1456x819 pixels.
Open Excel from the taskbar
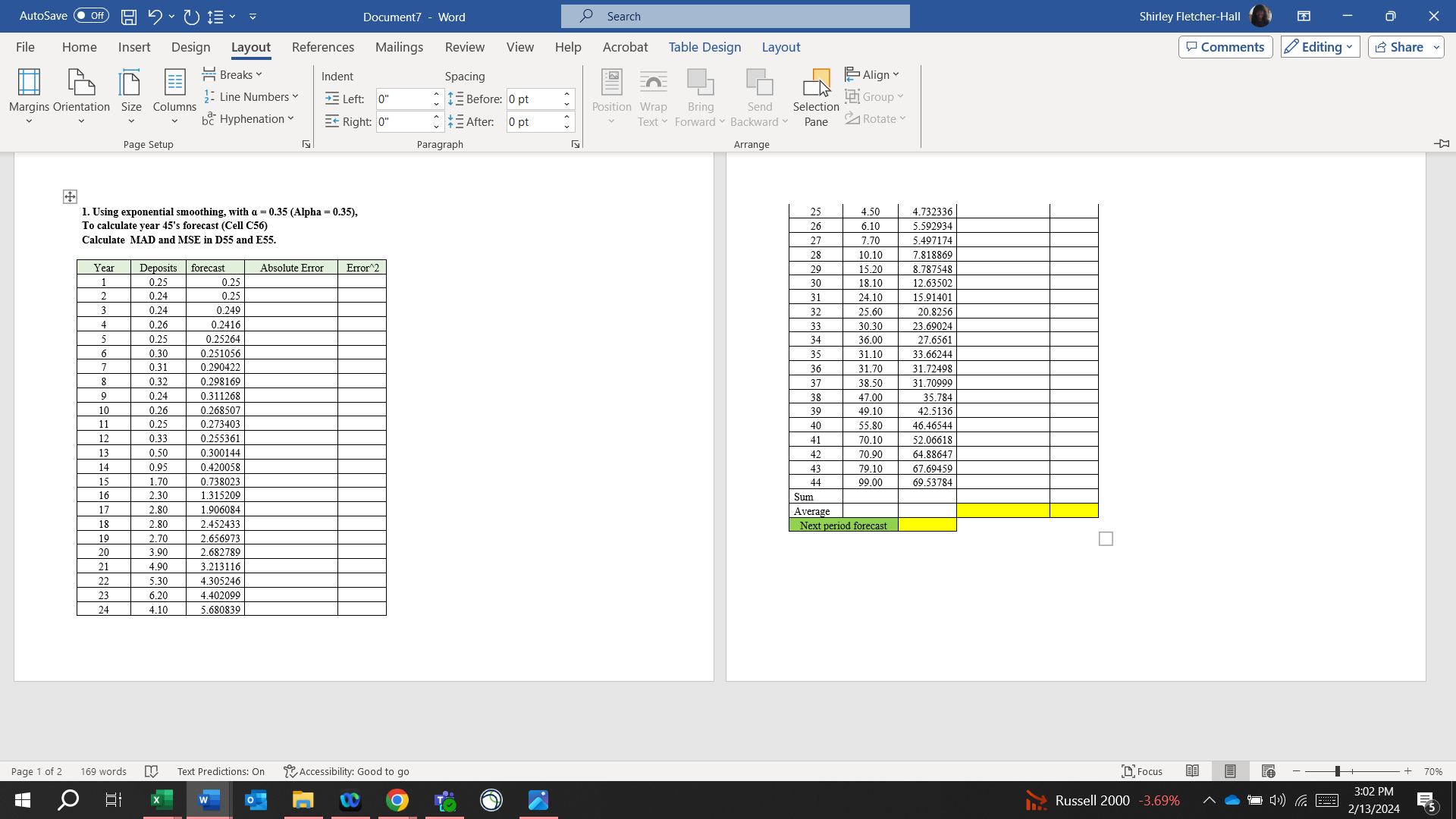click(x=162, y=800)
